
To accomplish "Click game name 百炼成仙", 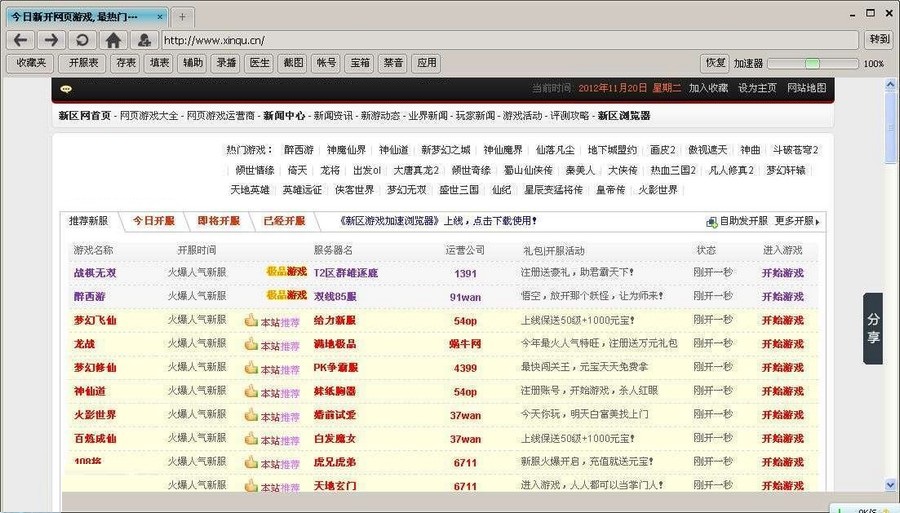I will pyautogui.click(x=95, y=439).
